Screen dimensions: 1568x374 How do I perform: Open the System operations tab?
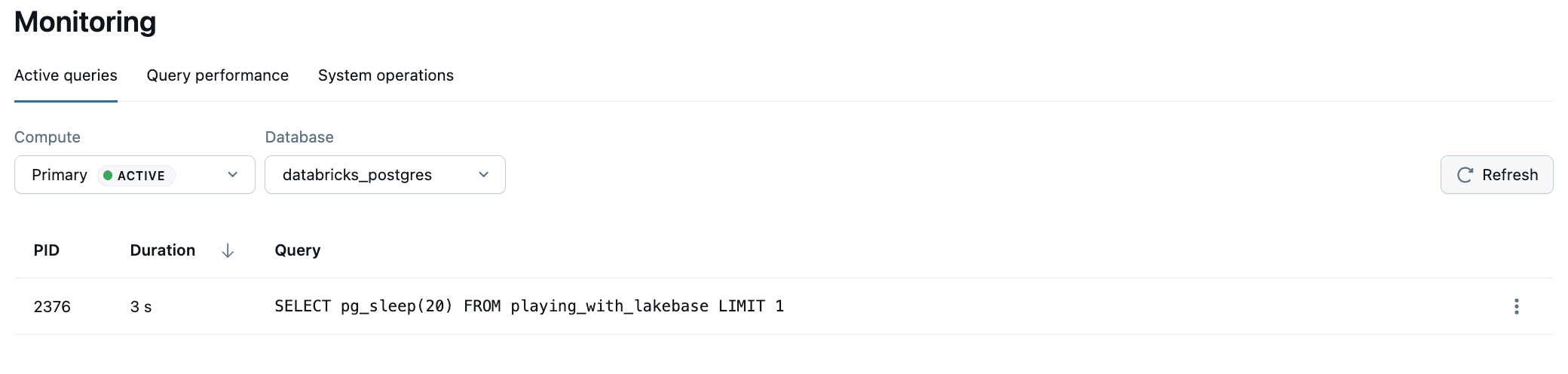(385, 75)
